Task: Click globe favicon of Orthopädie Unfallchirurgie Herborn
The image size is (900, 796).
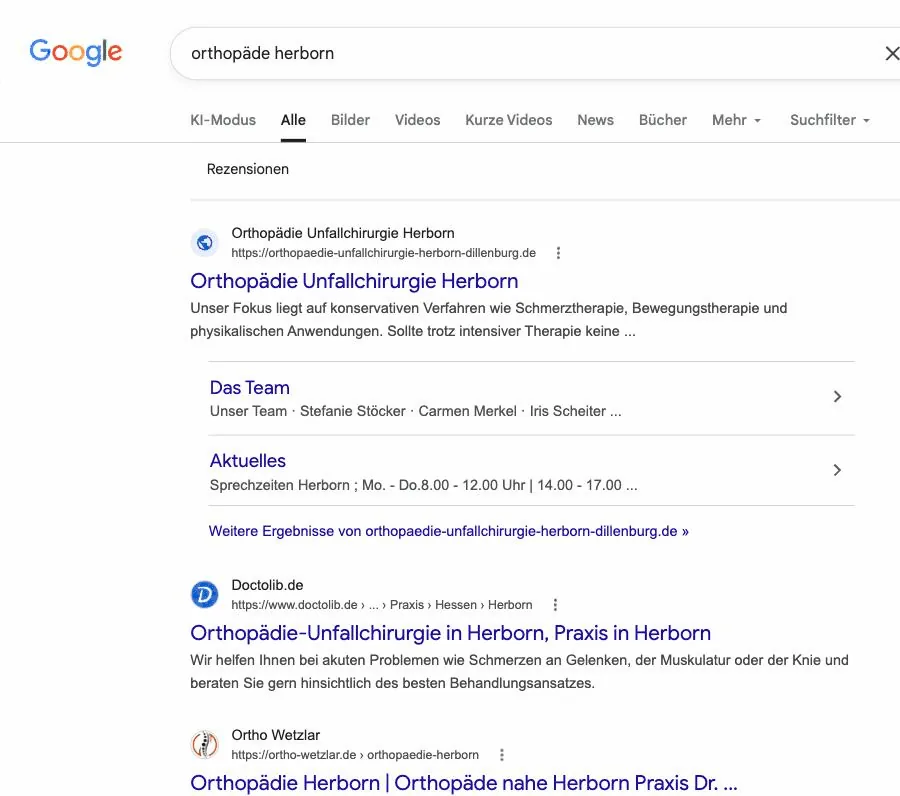Action: [x=204, y=243]
